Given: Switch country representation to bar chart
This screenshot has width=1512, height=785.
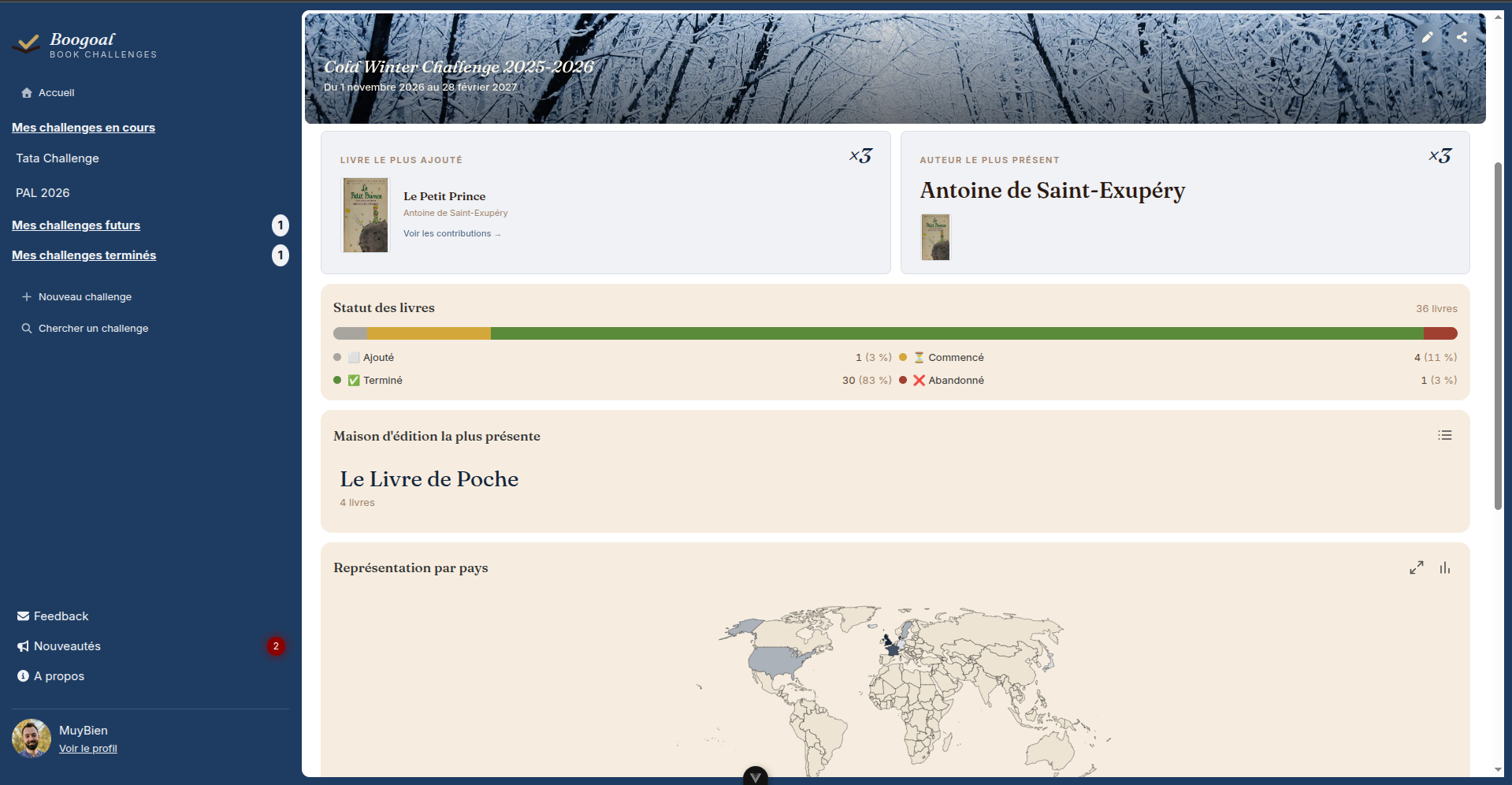Looking at the screenshot, I should tap(1444, 567).
